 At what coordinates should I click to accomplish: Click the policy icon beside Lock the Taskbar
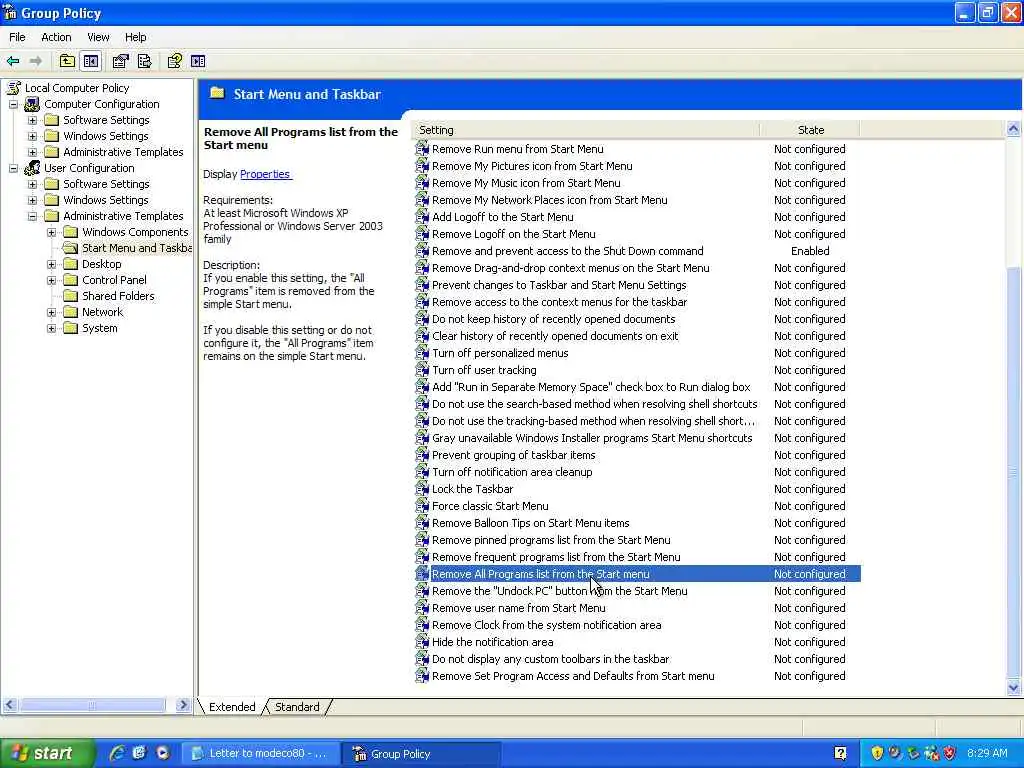[422, 488]
